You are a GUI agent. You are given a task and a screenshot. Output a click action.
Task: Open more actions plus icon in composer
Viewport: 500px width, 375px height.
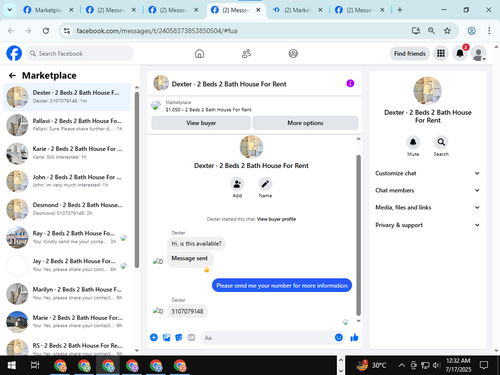154,337
